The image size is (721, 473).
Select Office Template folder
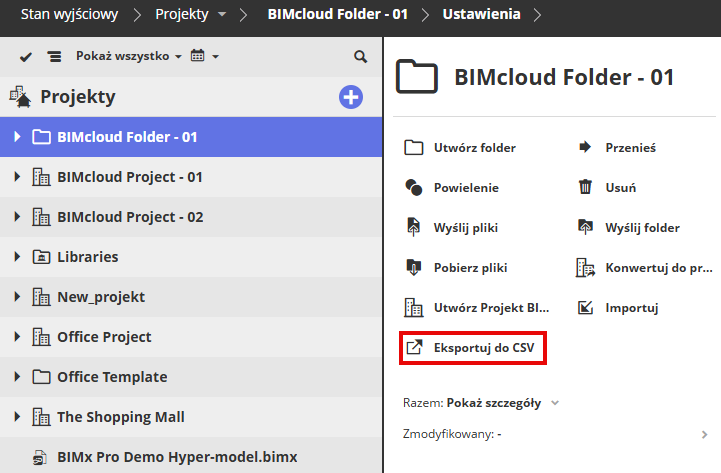click(x=191, y=377)
